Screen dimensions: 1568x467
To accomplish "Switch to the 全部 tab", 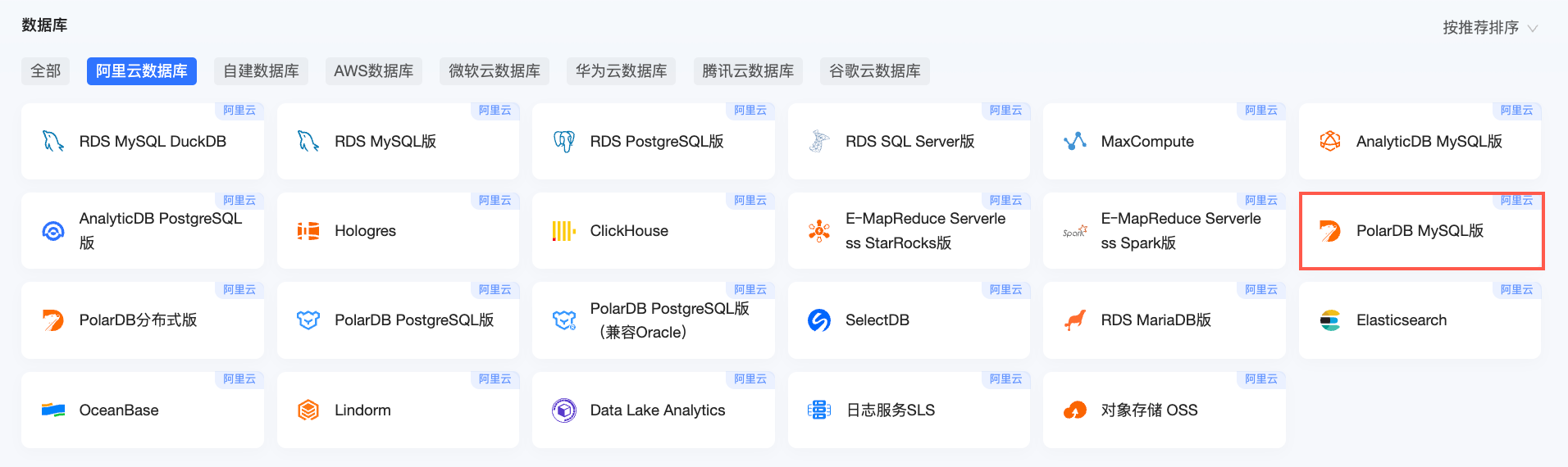I will tap(46, 71).
